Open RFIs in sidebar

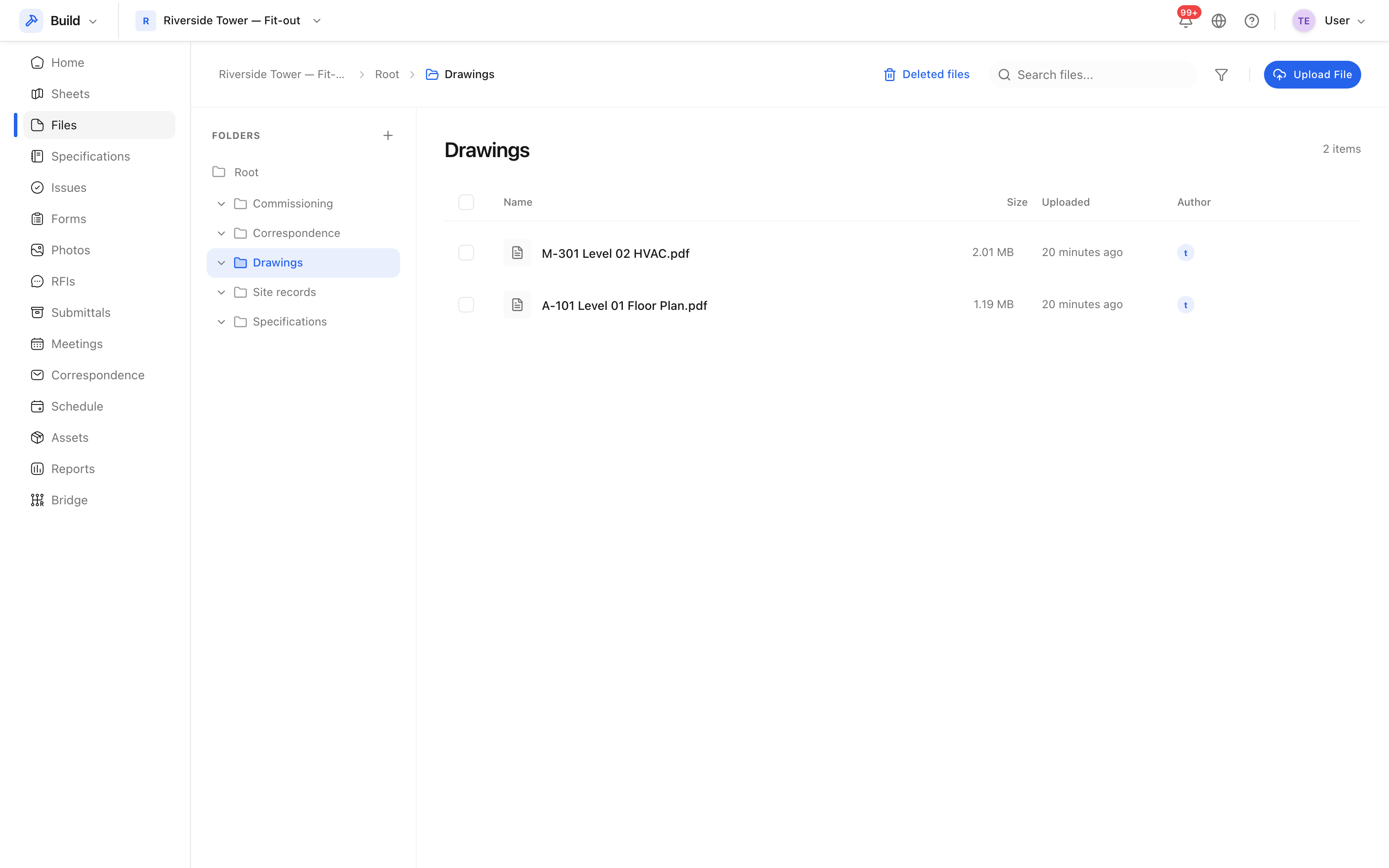tap(99, 281)
